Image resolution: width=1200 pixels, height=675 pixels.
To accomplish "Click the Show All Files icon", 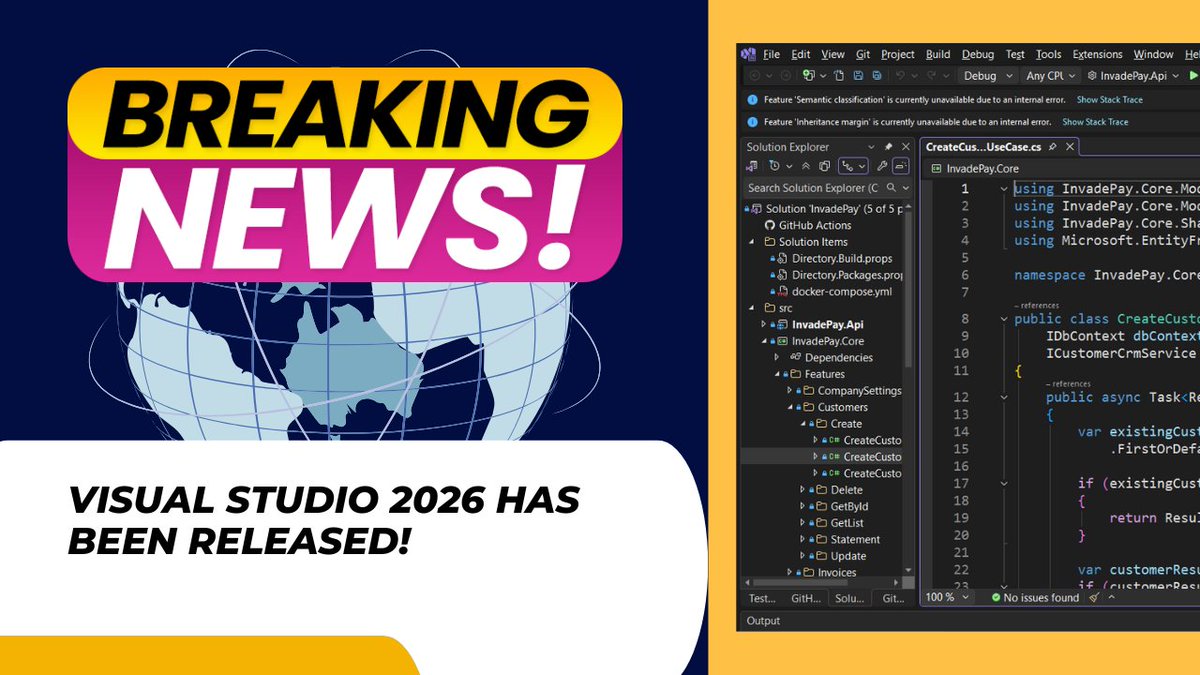I will pyautogui.click(x=824, y=166).
